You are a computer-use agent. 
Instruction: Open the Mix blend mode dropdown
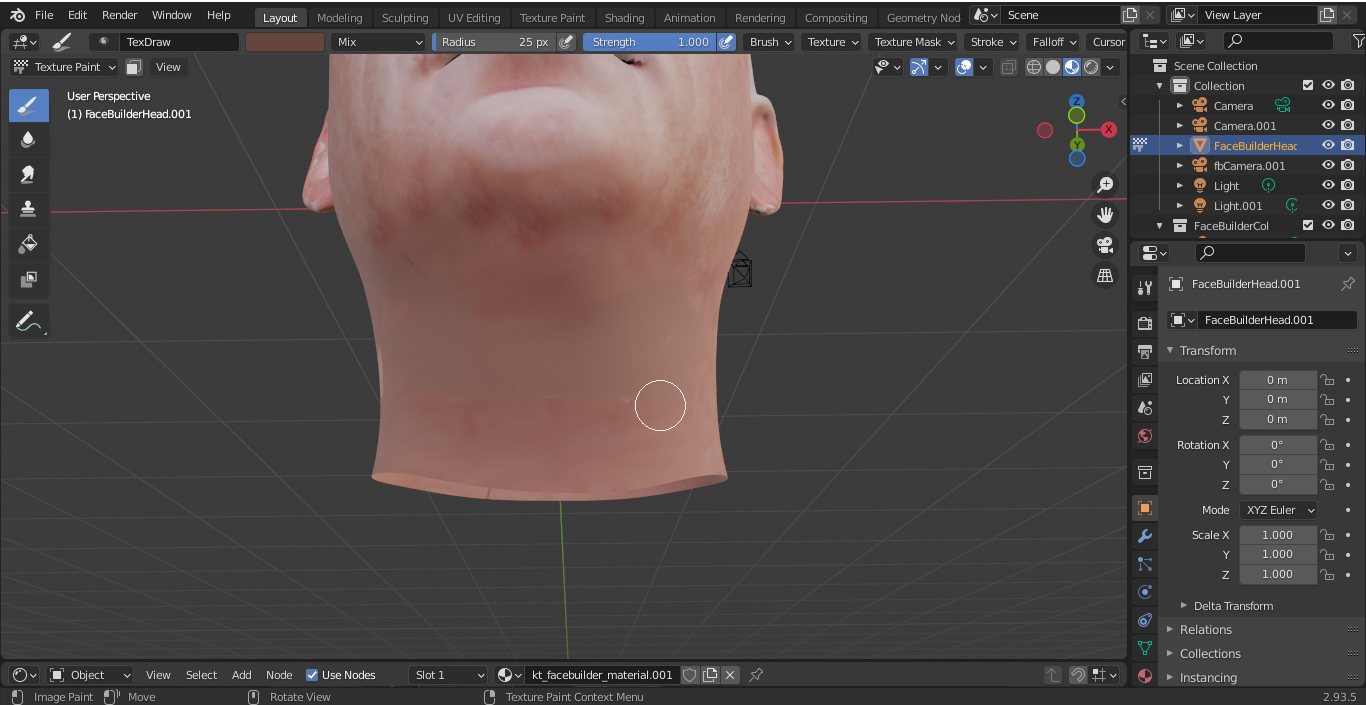tap(378, 42)
